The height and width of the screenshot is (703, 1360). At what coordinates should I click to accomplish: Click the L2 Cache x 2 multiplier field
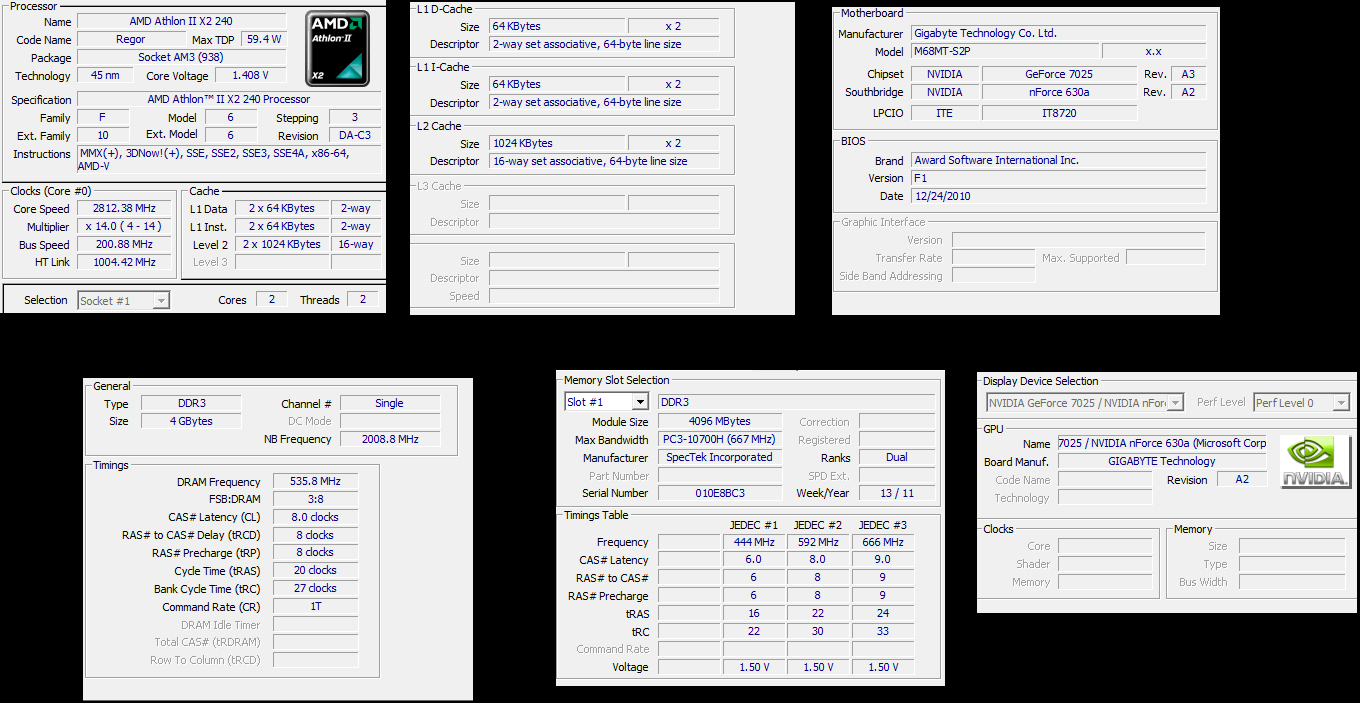point(673,142)
